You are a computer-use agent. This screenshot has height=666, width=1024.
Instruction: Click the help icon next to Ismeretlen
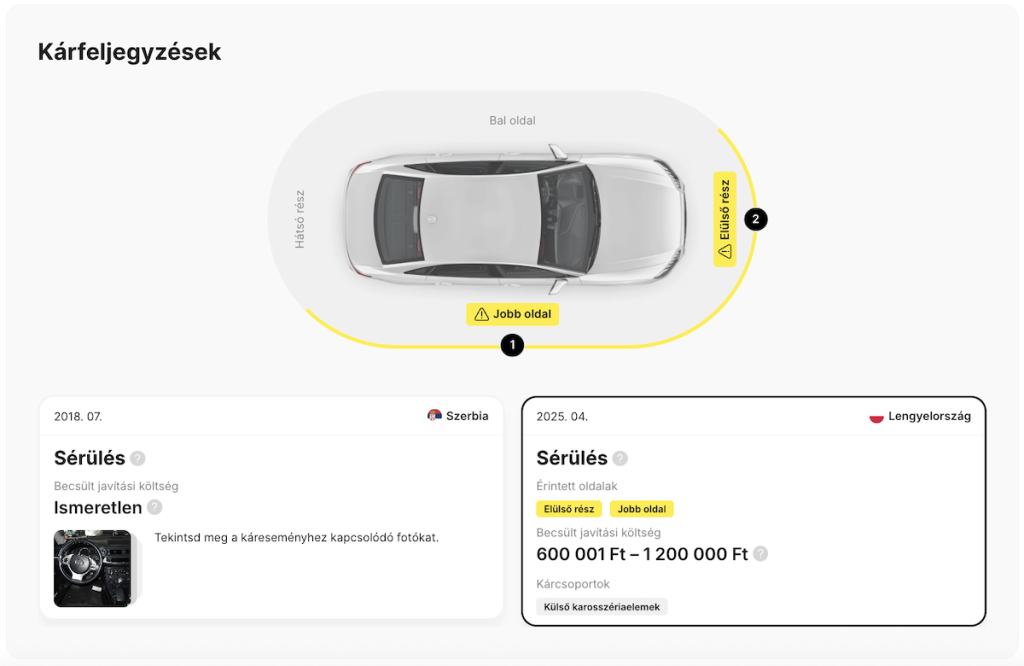click(156, 508)
